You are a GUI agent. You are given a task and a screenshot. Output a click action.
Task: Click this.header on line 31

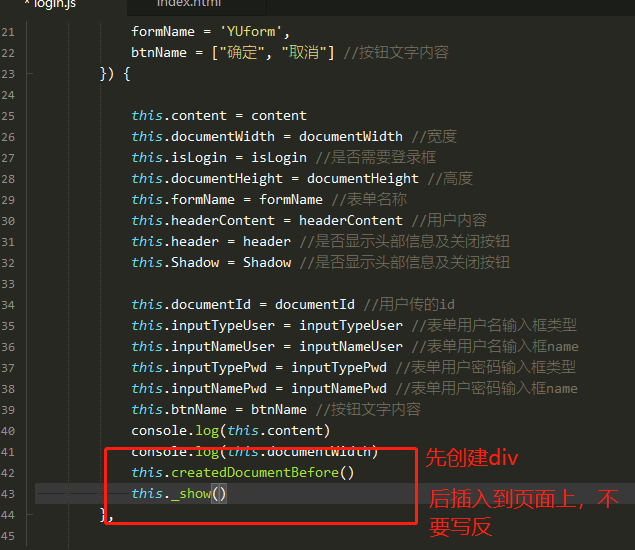175,242
